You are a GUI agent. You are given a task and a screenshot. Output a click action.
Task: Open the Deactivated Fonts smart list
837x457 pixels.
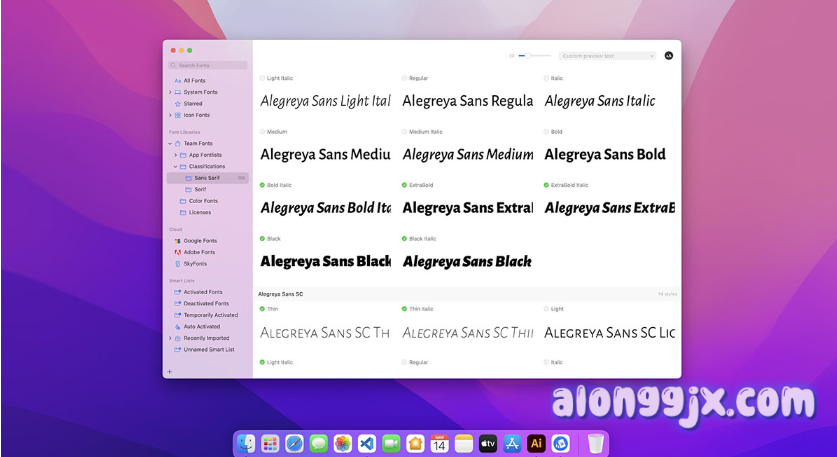206,303
